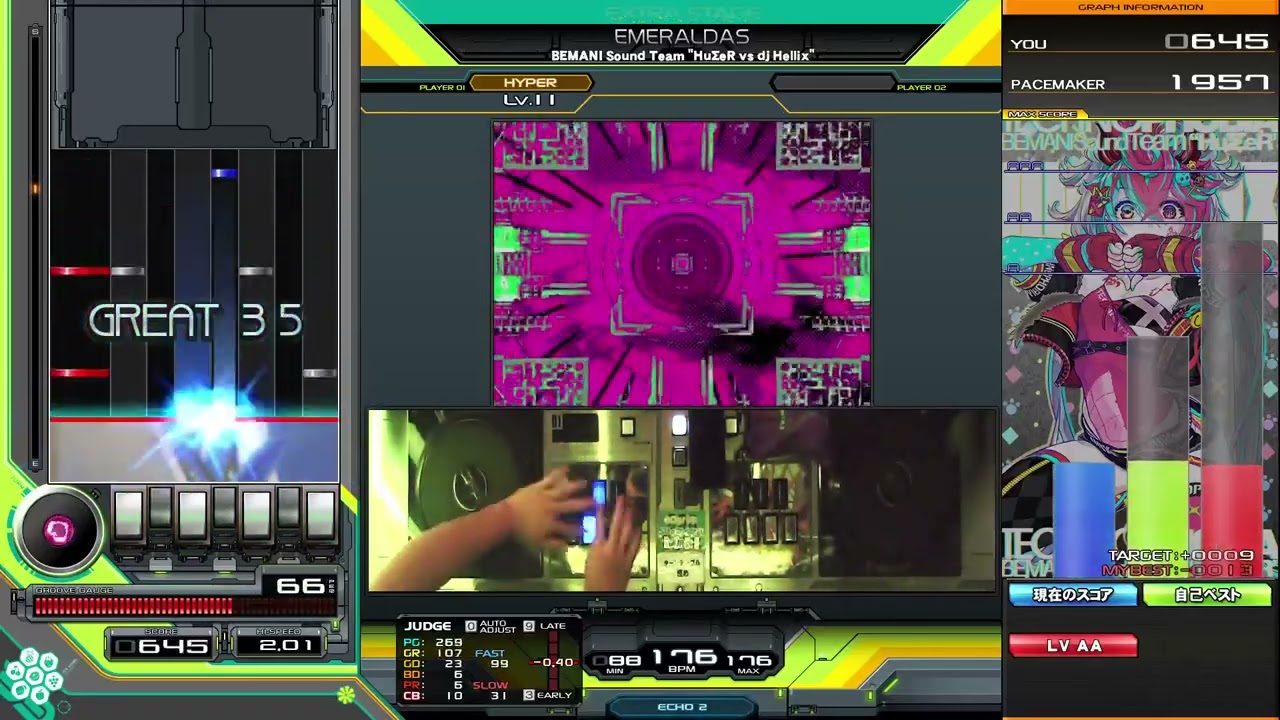Select the 現在のスコア blue button

(x=1073, y=595)
